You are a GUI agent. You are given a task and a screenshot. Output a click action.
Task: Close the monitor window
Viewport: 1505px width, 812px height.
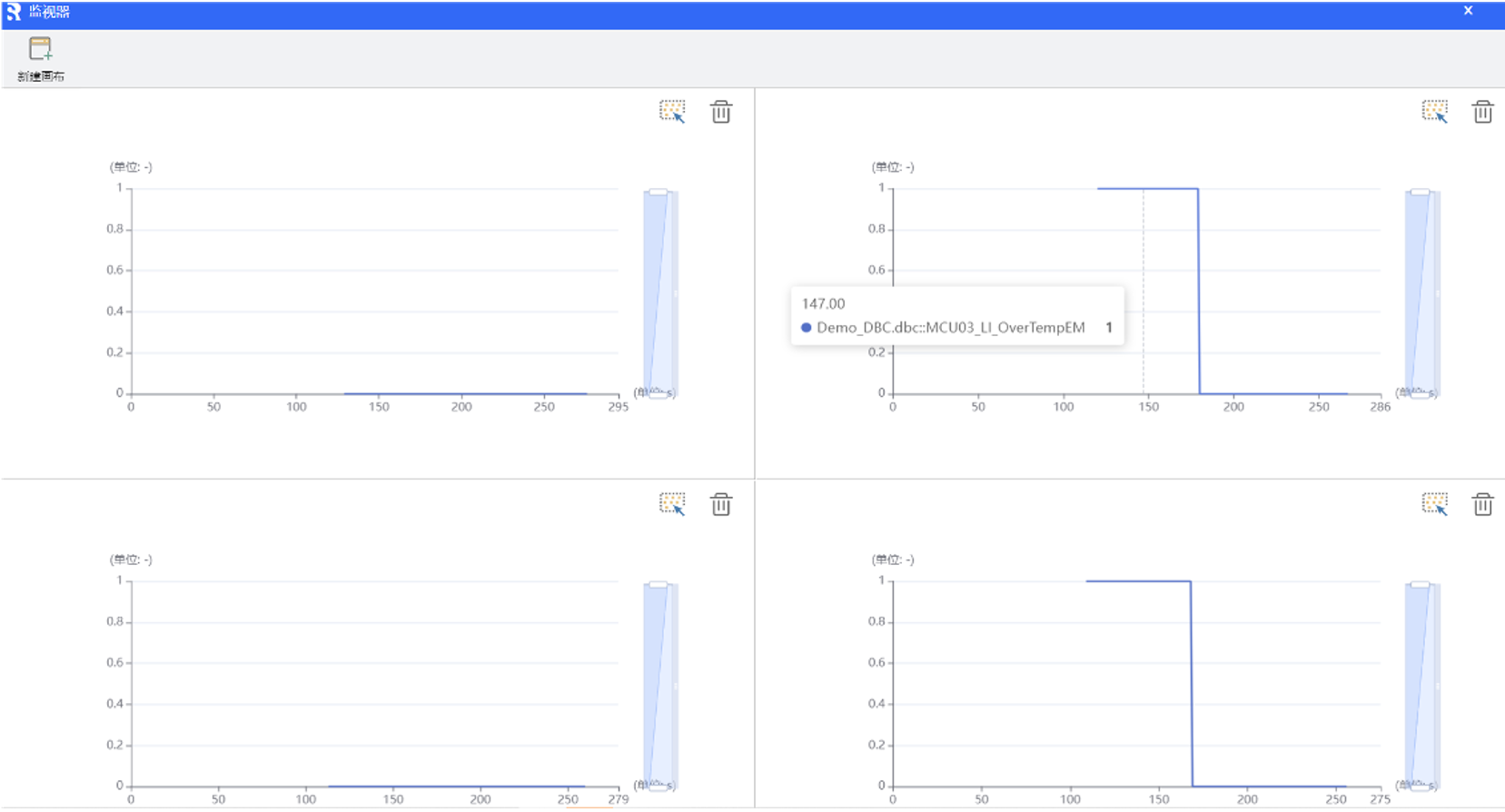[x=1468, y=11]
